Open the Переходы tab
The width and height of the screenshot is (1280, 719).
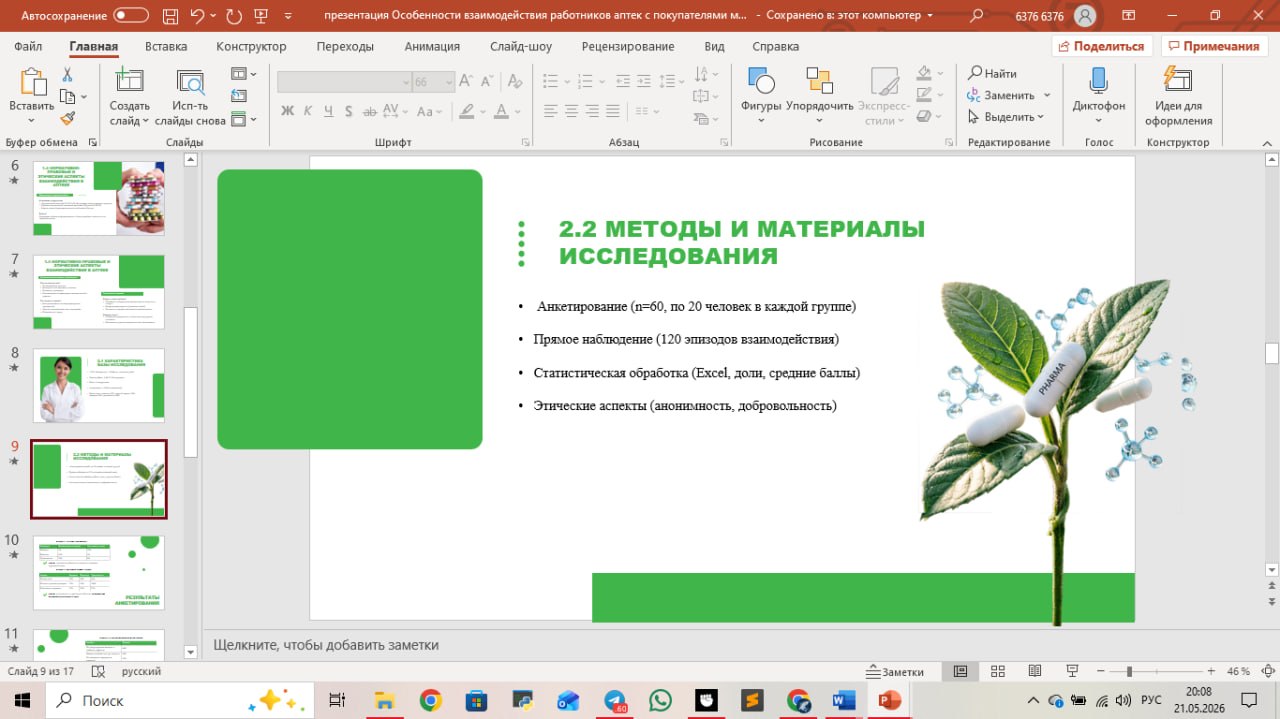click(345, 46)
